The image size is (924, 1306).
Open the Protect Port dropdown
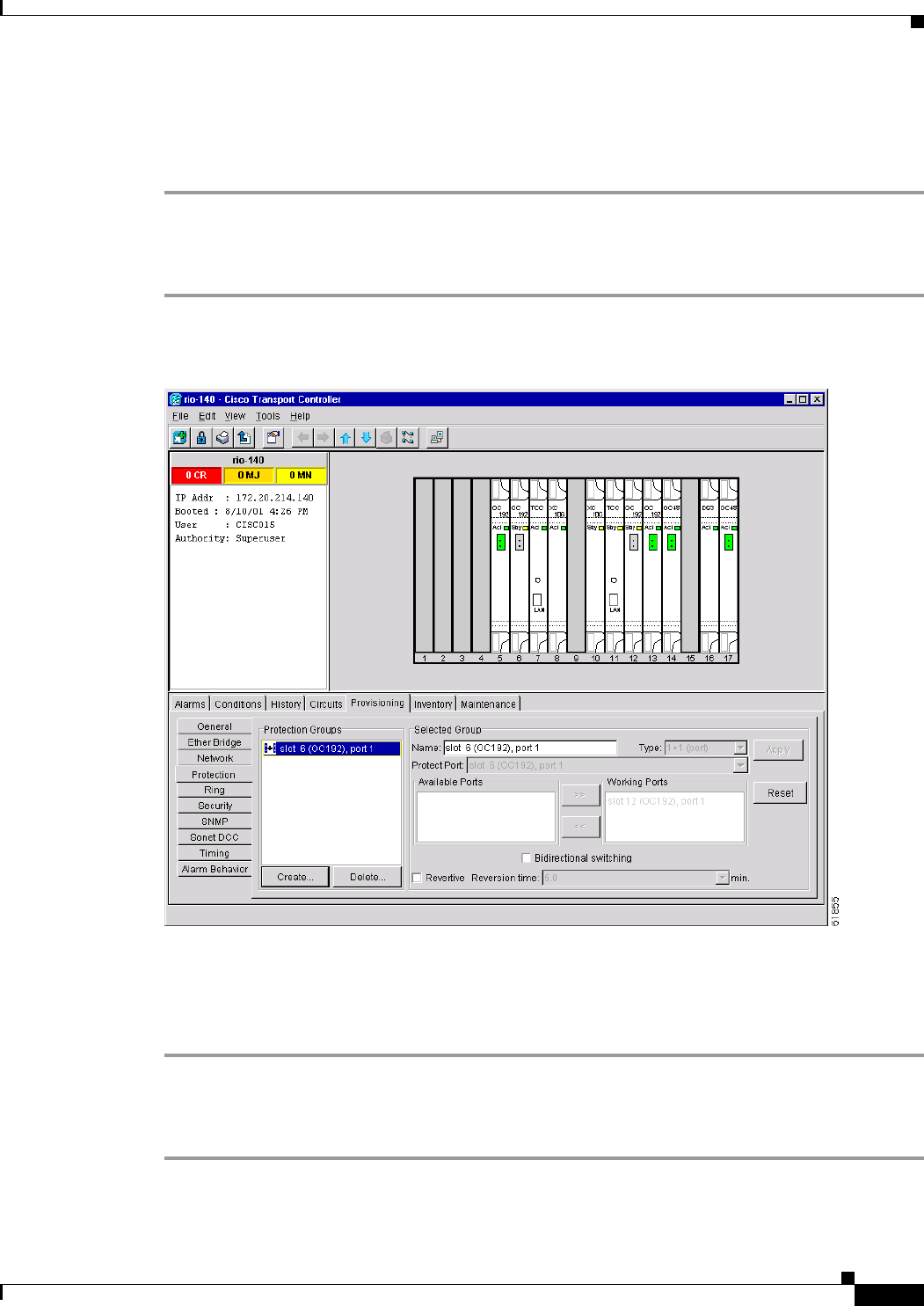tap(740, 765)
